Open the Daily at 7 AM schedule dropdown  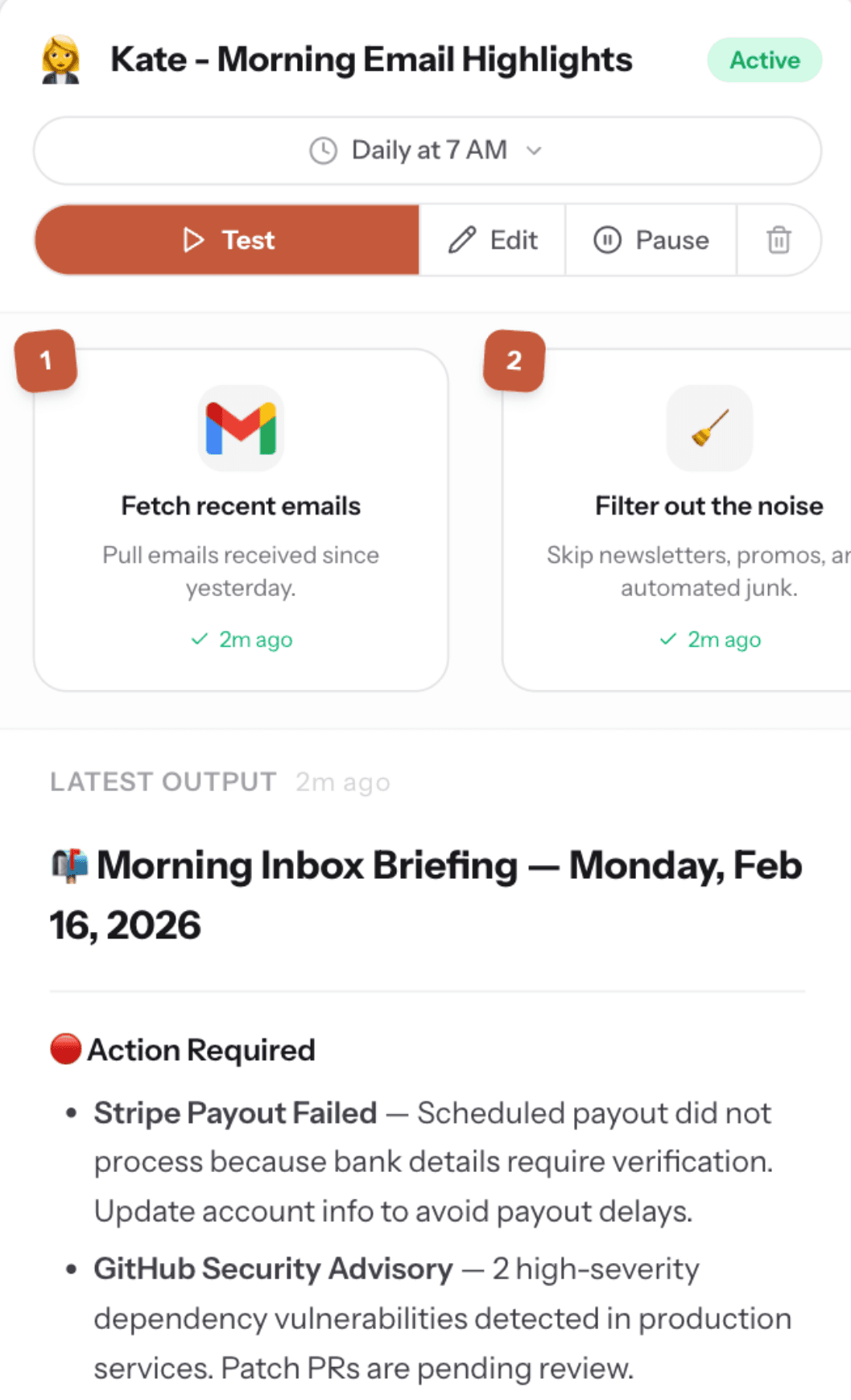pyautogui.click(x=428, y=151)
